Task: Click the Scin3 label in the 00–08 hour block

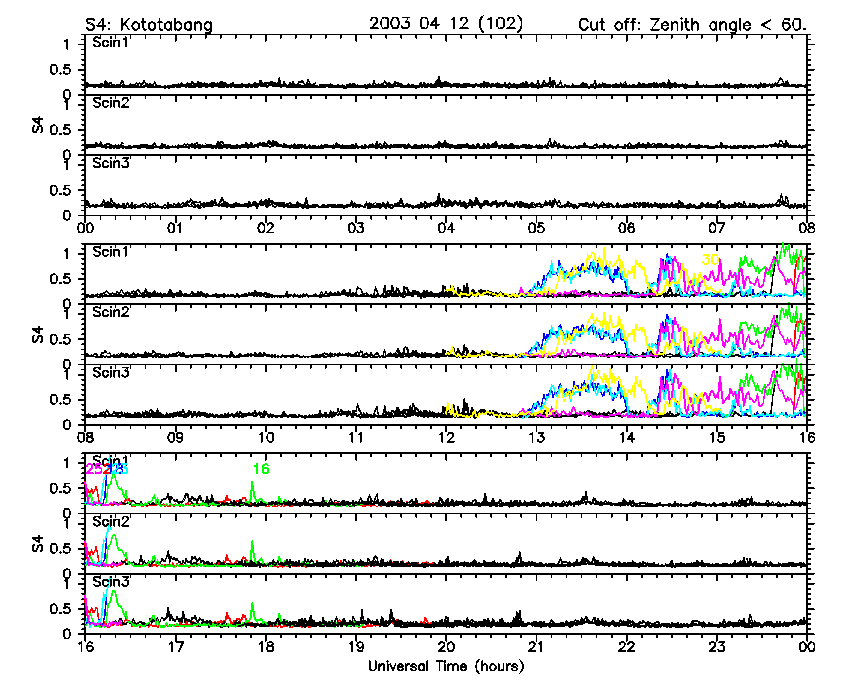Action: coord(111,163)
